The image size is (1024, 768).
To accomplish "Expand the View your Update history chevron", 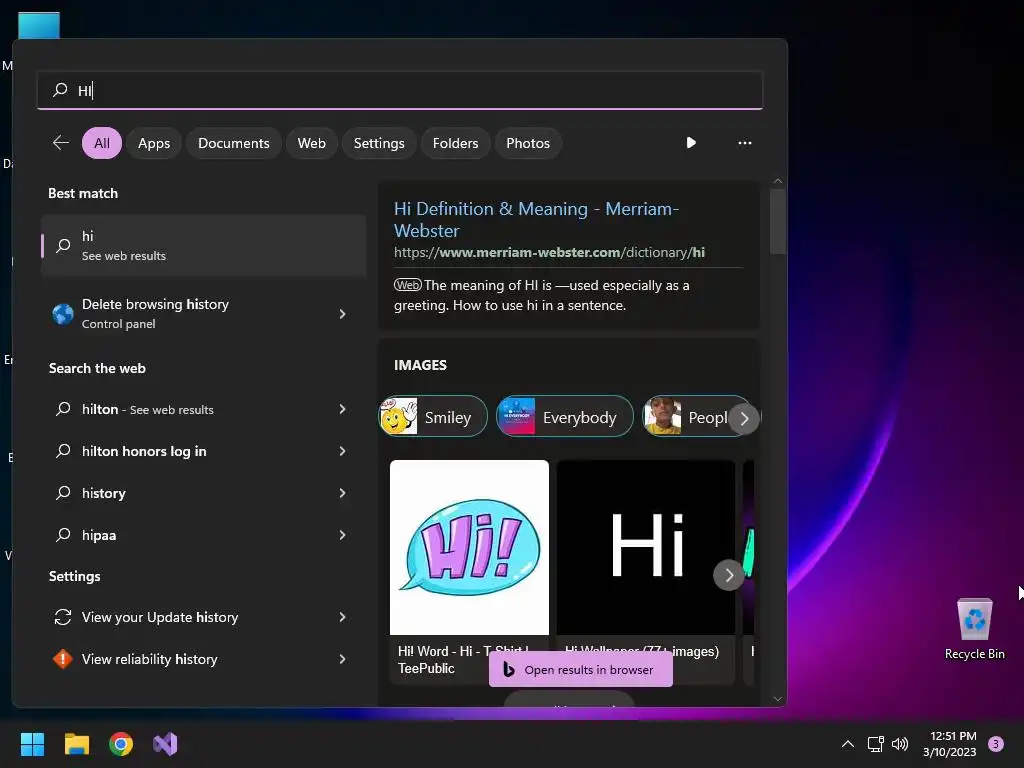I will pos(342,617).
